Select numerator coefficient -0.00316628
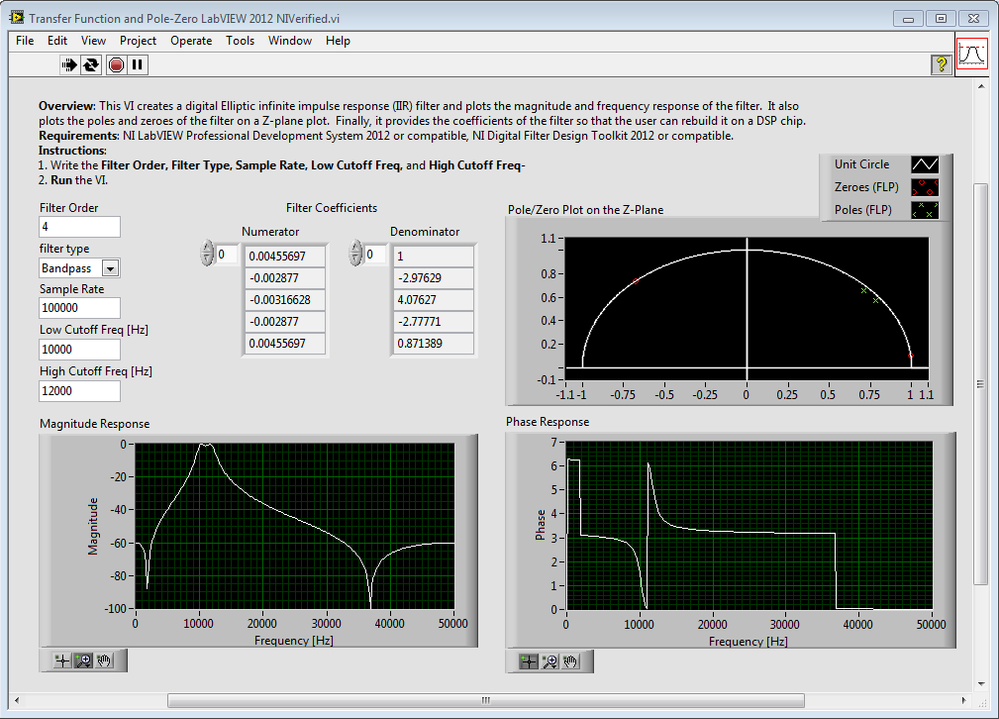 [285, 300]
